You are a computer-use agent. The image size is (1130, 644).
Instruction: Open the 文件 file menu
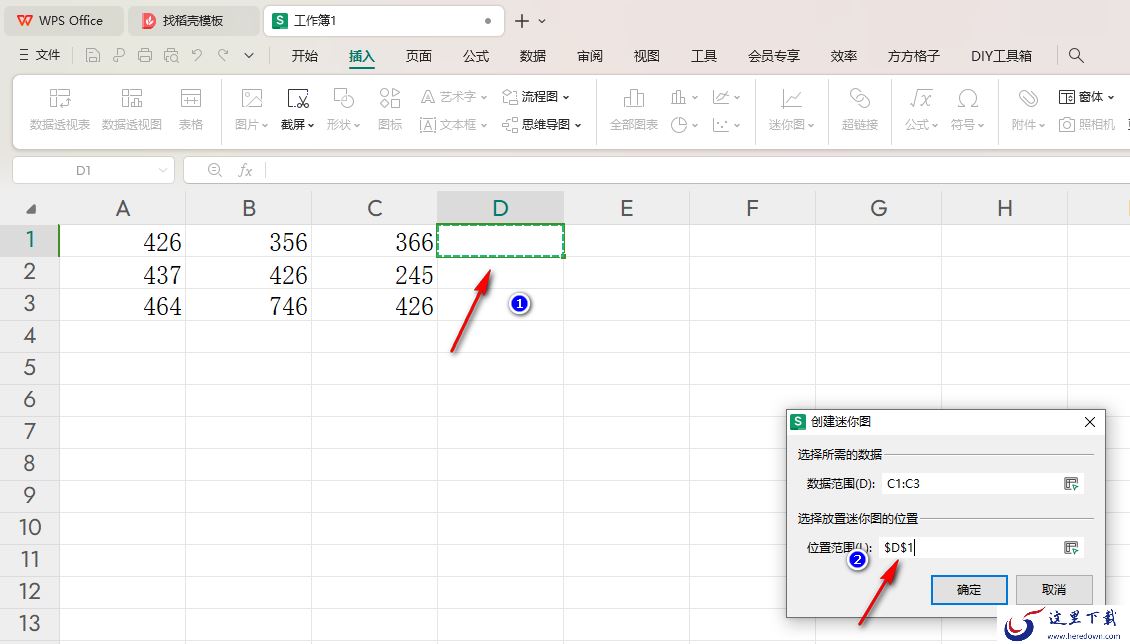point(40,55)
